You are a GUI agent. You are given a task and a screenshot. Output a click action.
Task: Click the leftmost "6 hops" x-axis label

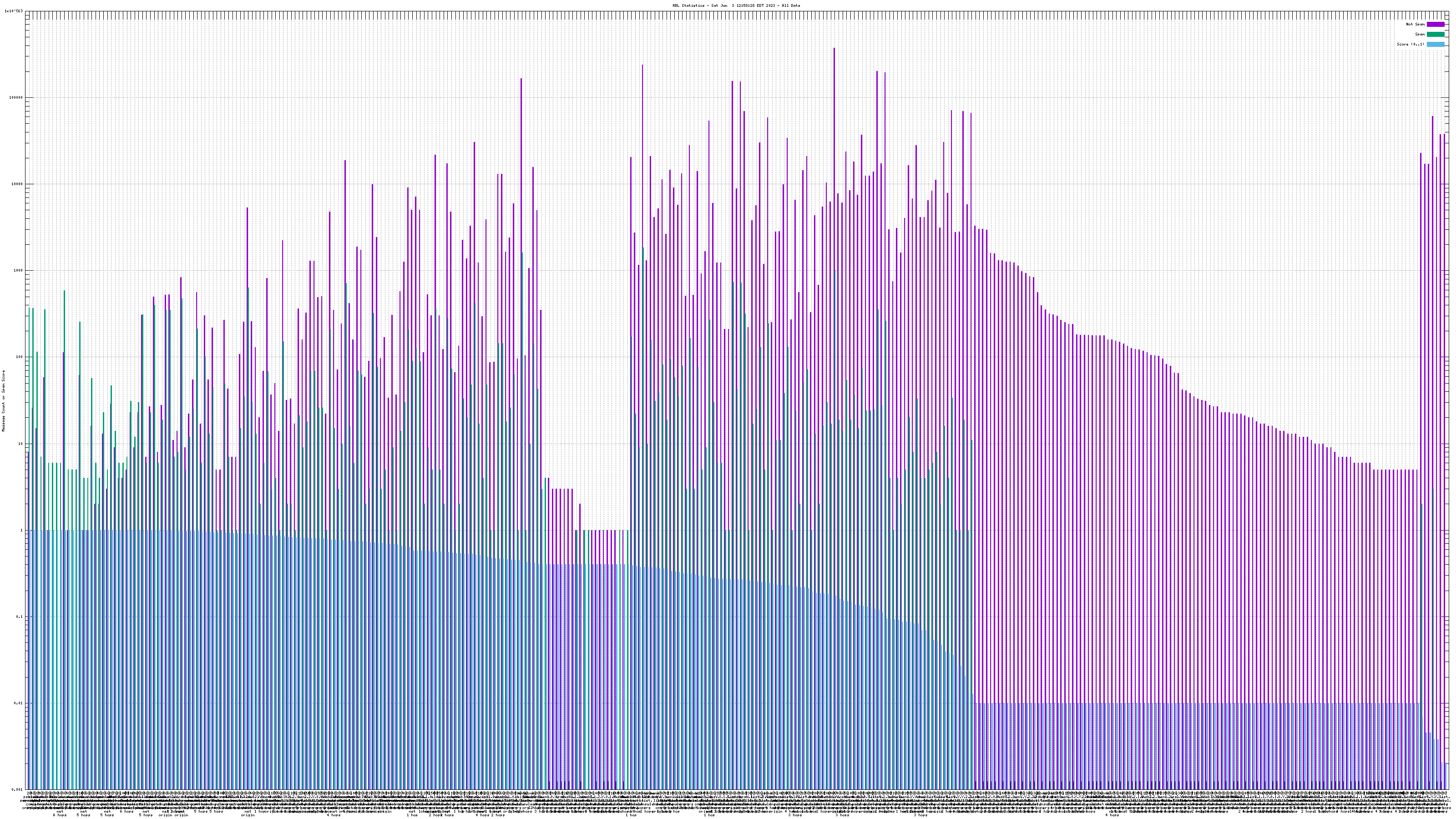coord(60,815)
